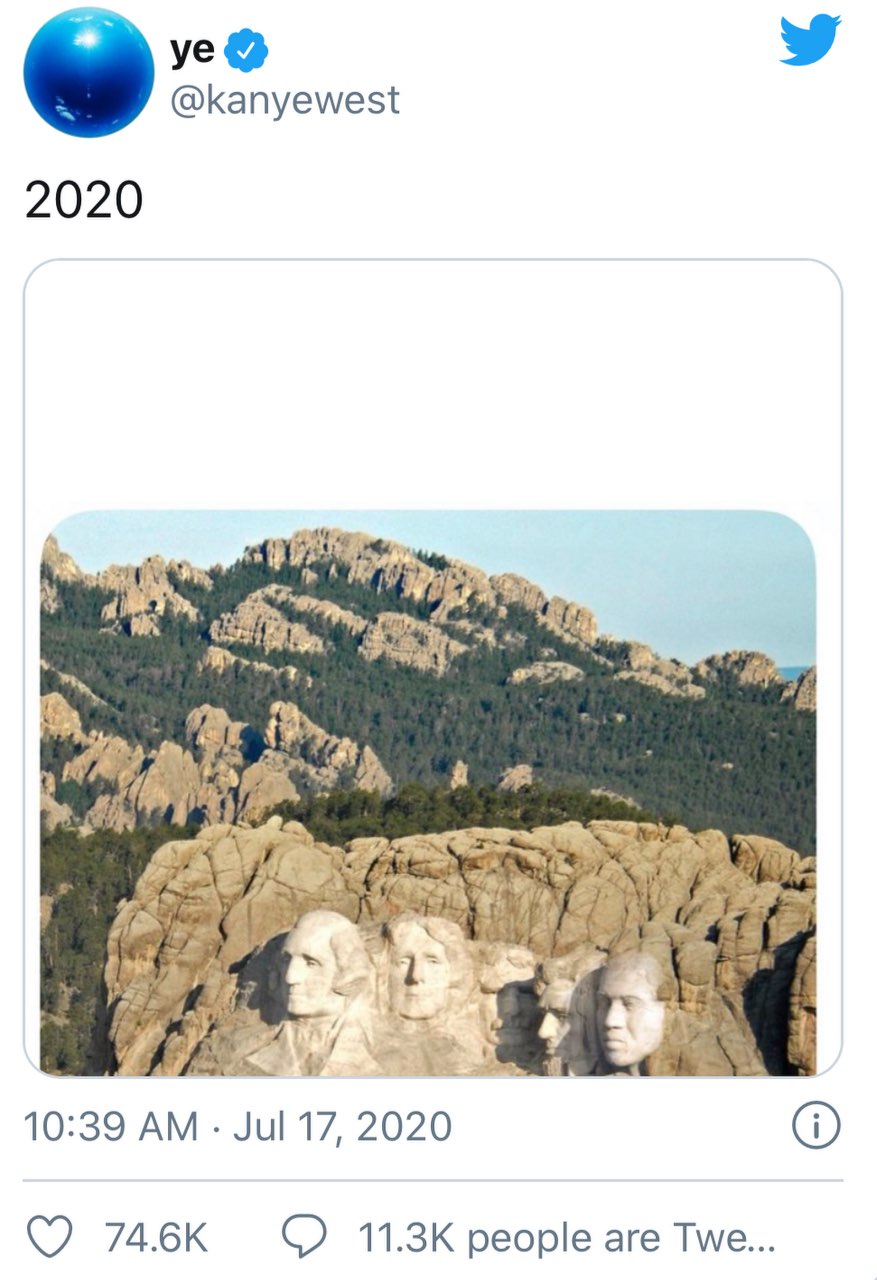Click the Twitter bird logo
Screen dimensions: 877x1280
click(810, 40)
